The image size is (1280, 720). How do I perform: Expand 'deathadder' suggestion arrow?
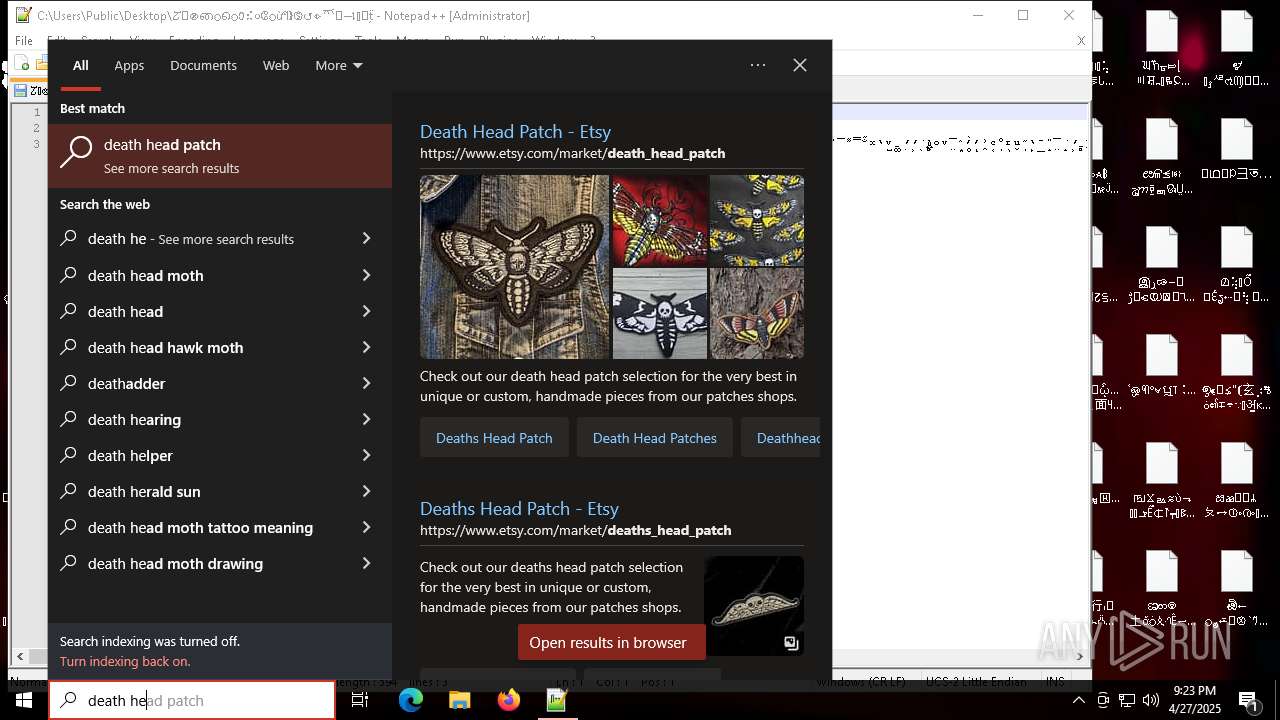click(366, 383)
